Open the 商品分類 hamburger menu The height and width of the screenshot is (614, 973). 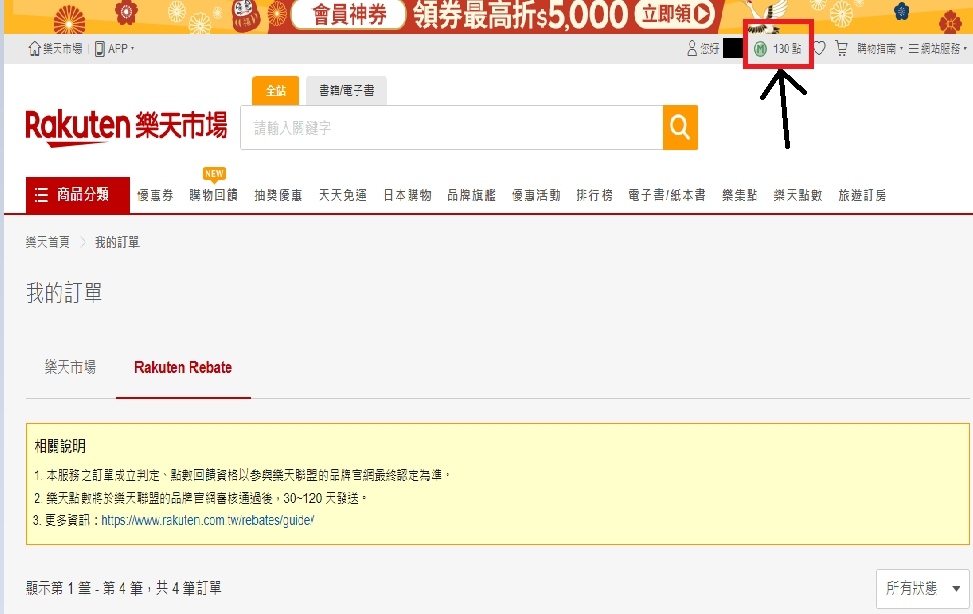78,195
